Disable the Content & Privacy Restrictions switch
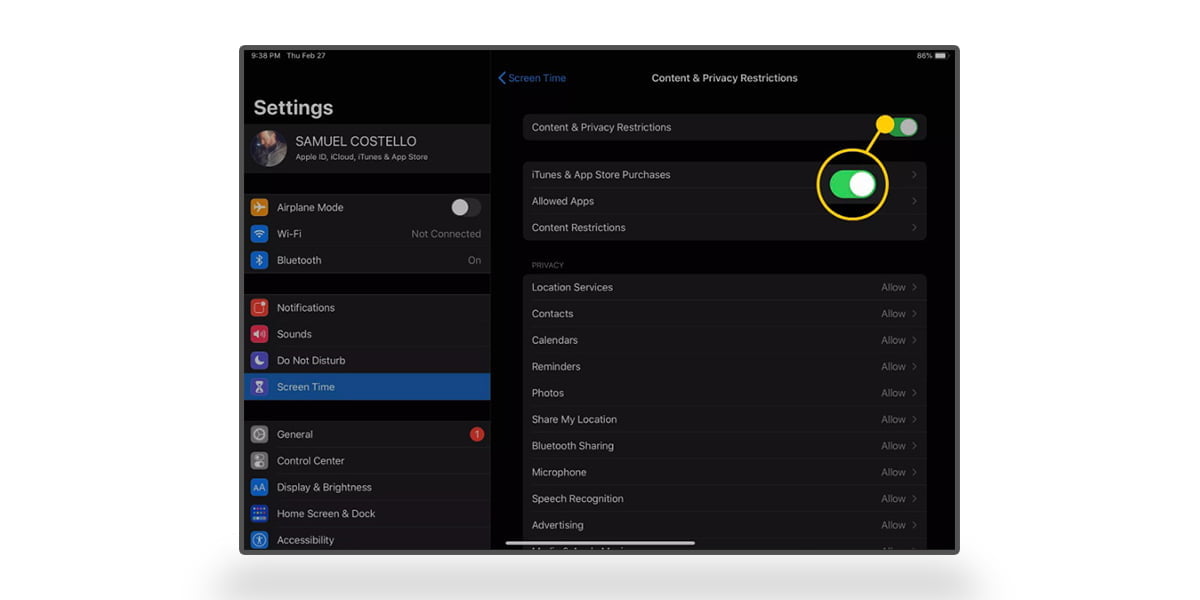 pos(903,127)
